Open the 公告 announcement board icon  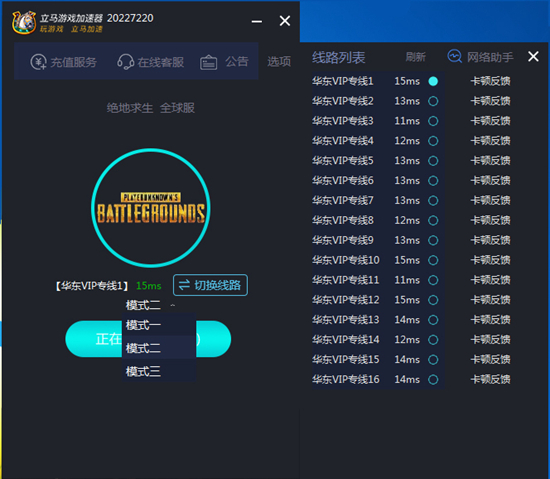(208, 62)
